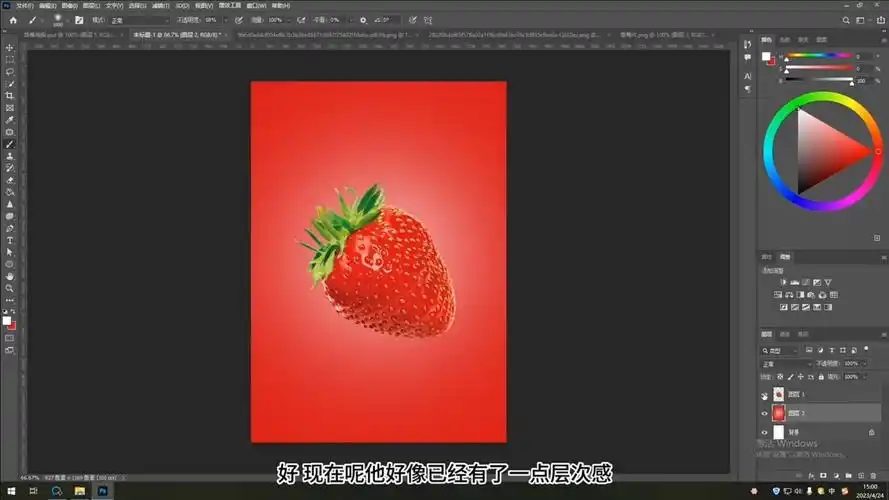Open the brush settings panel icon
Image resolution: width=889 pixels, height=500 pixels.
[79, 20]
